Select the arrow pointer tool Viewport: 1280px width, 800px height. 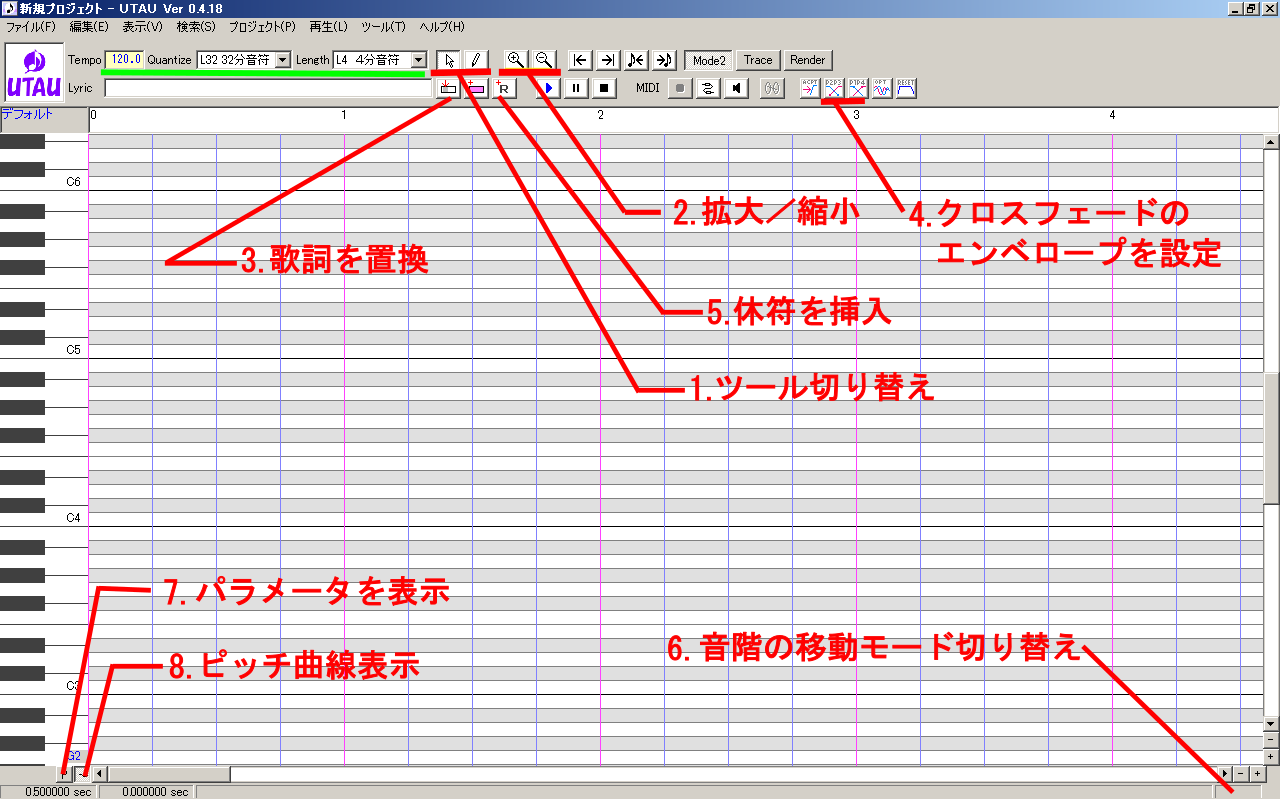449,60
